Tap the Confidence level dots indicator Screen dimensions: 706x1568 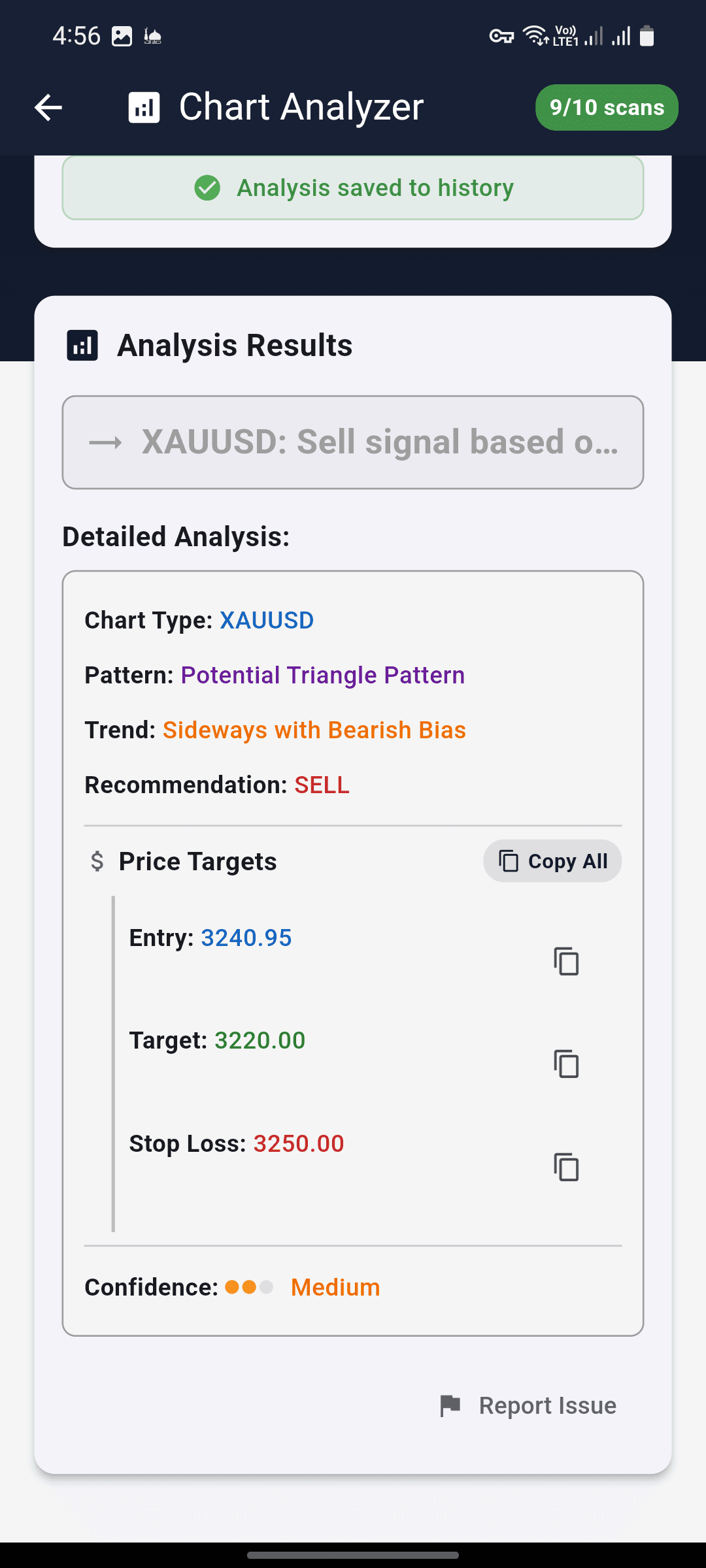249,1287
